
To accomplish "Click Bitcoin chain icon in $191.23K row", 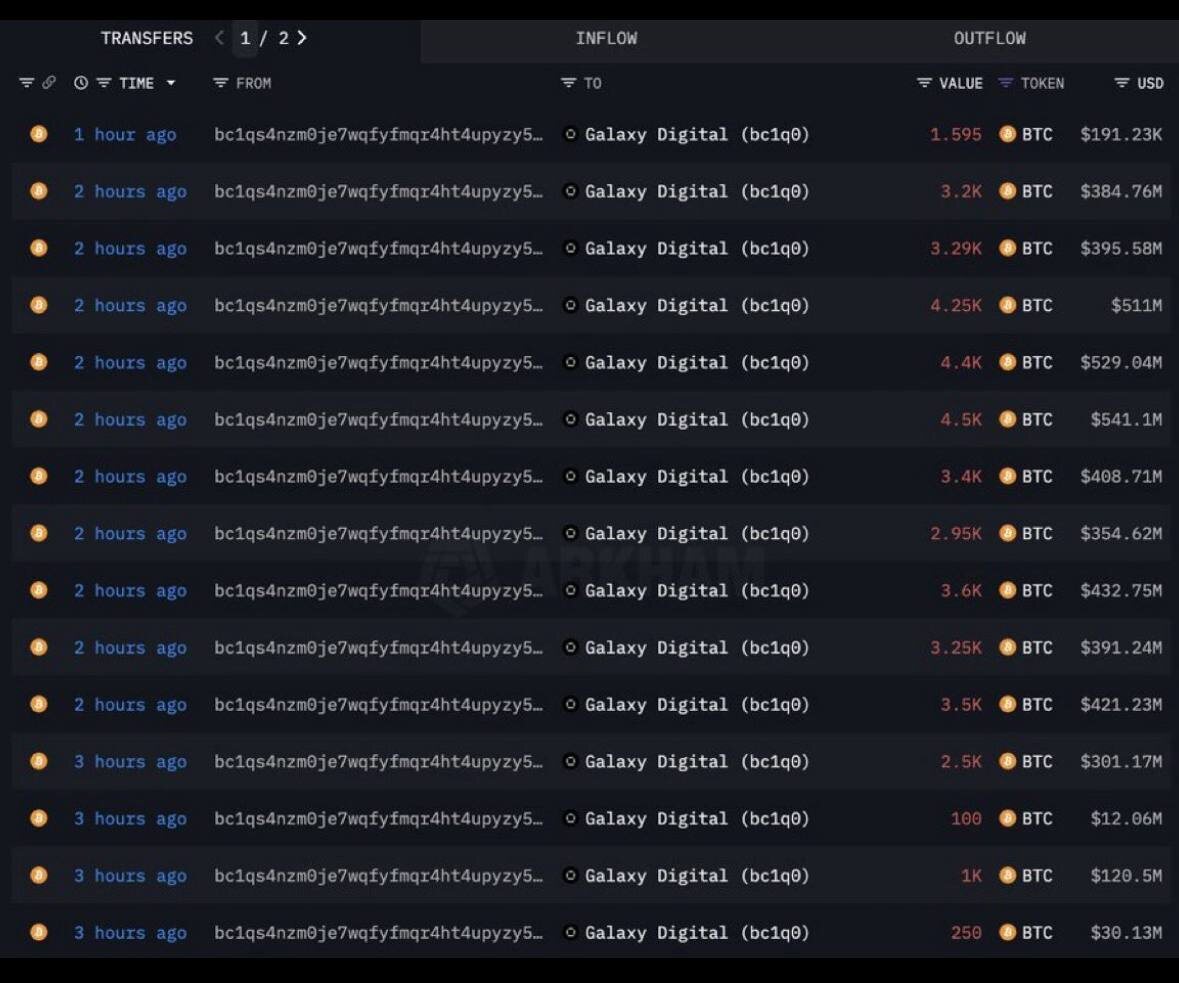I will [x=39, y=134].
